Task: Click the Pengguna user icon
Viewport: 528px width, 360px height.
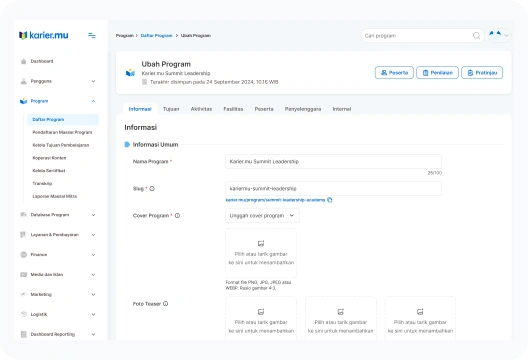Action: [x=24, y=81]
